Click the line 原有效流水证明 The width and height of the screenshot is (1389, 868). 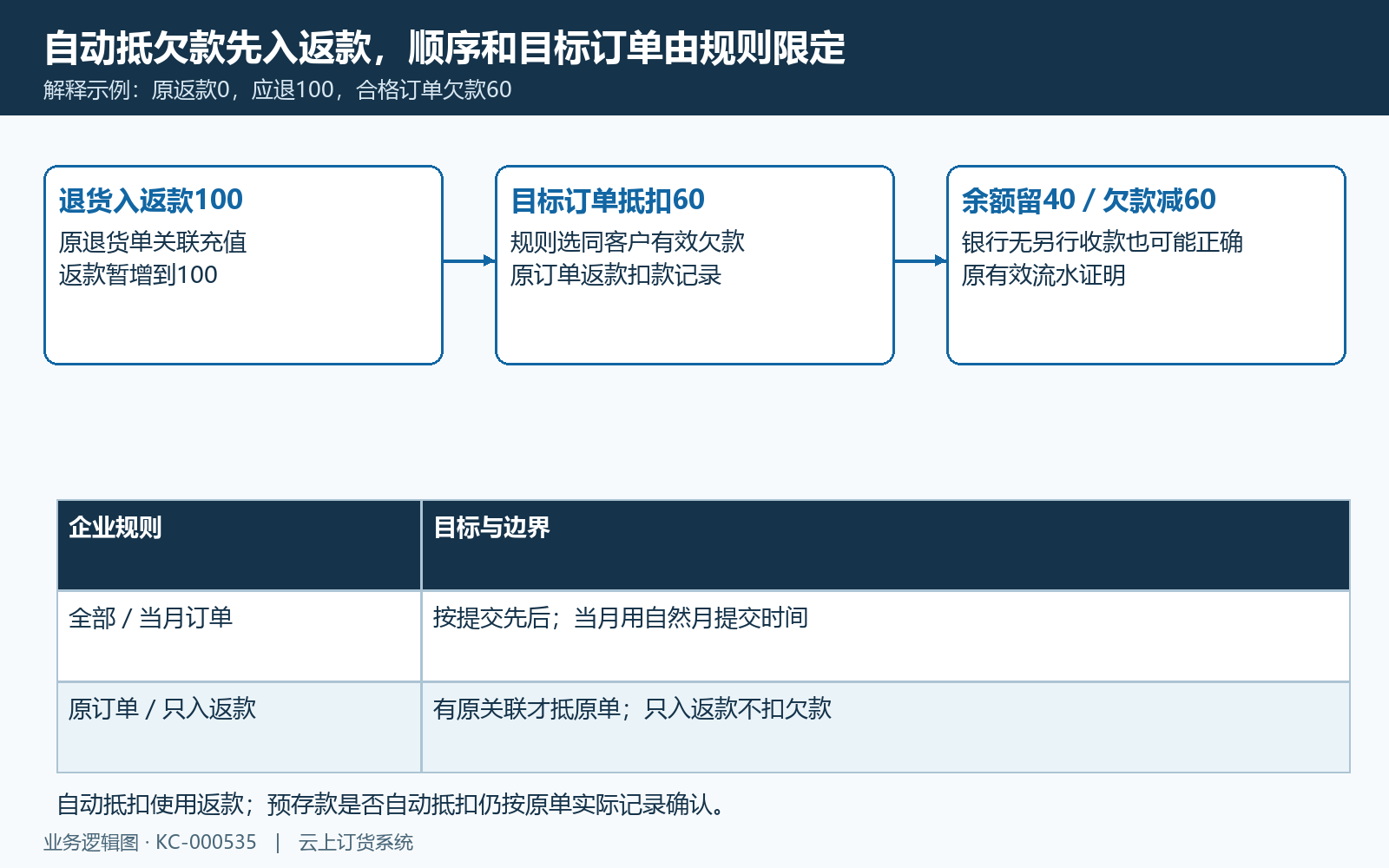pyautogui.click(x=1043, y=275)
